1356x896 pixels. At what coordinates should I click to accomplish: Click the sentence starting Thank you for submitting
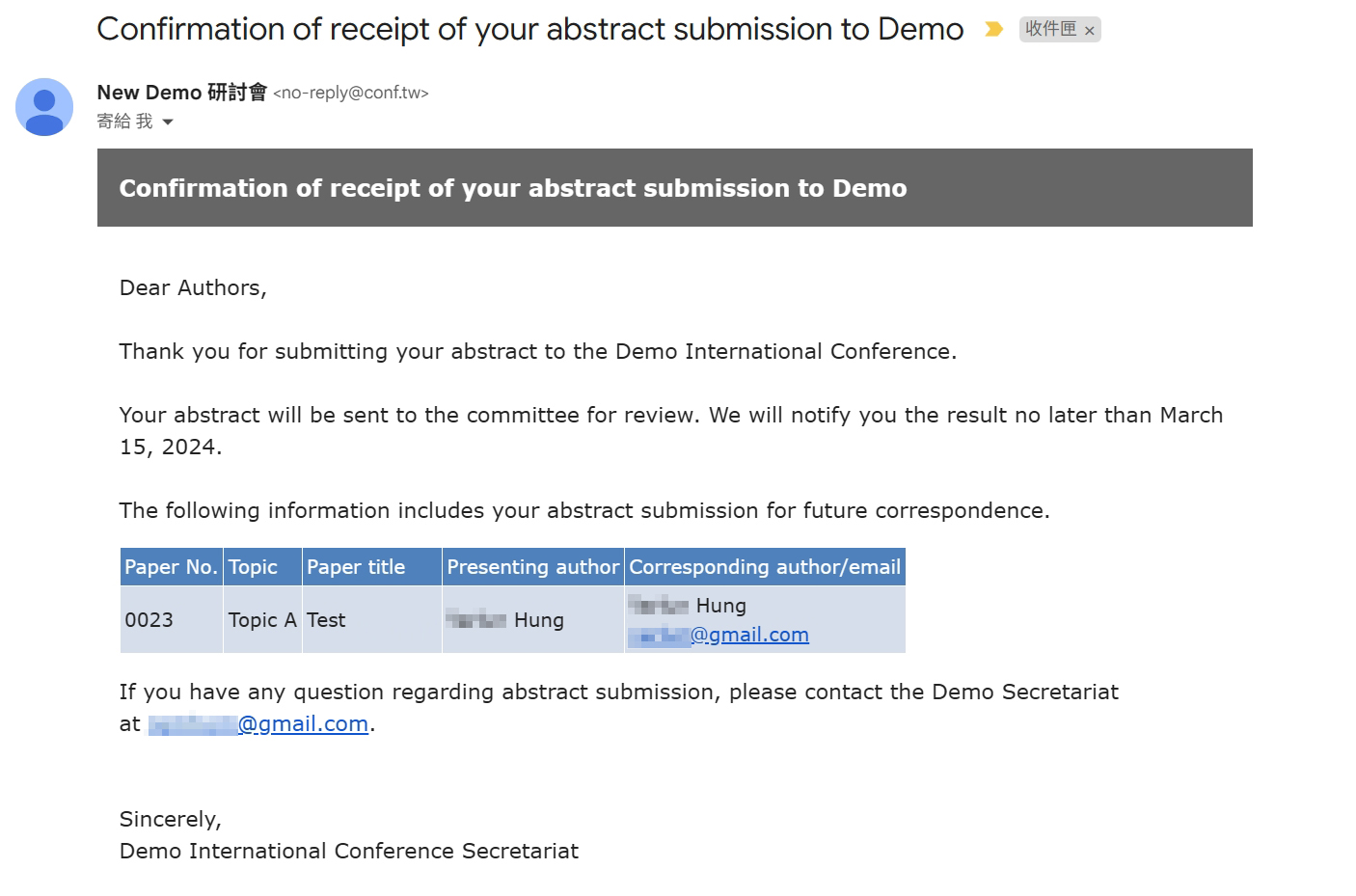click(538, 351)
